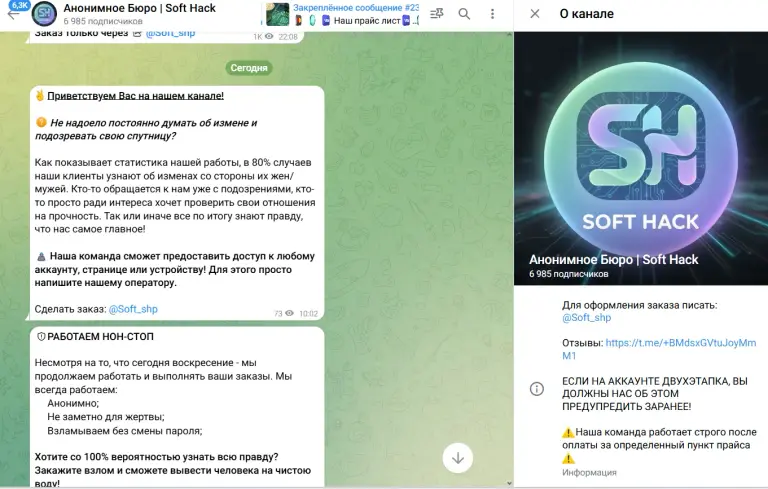Click the Сделать заказ: line label
This screenshot has height=489, width=768.
point(70,309)
